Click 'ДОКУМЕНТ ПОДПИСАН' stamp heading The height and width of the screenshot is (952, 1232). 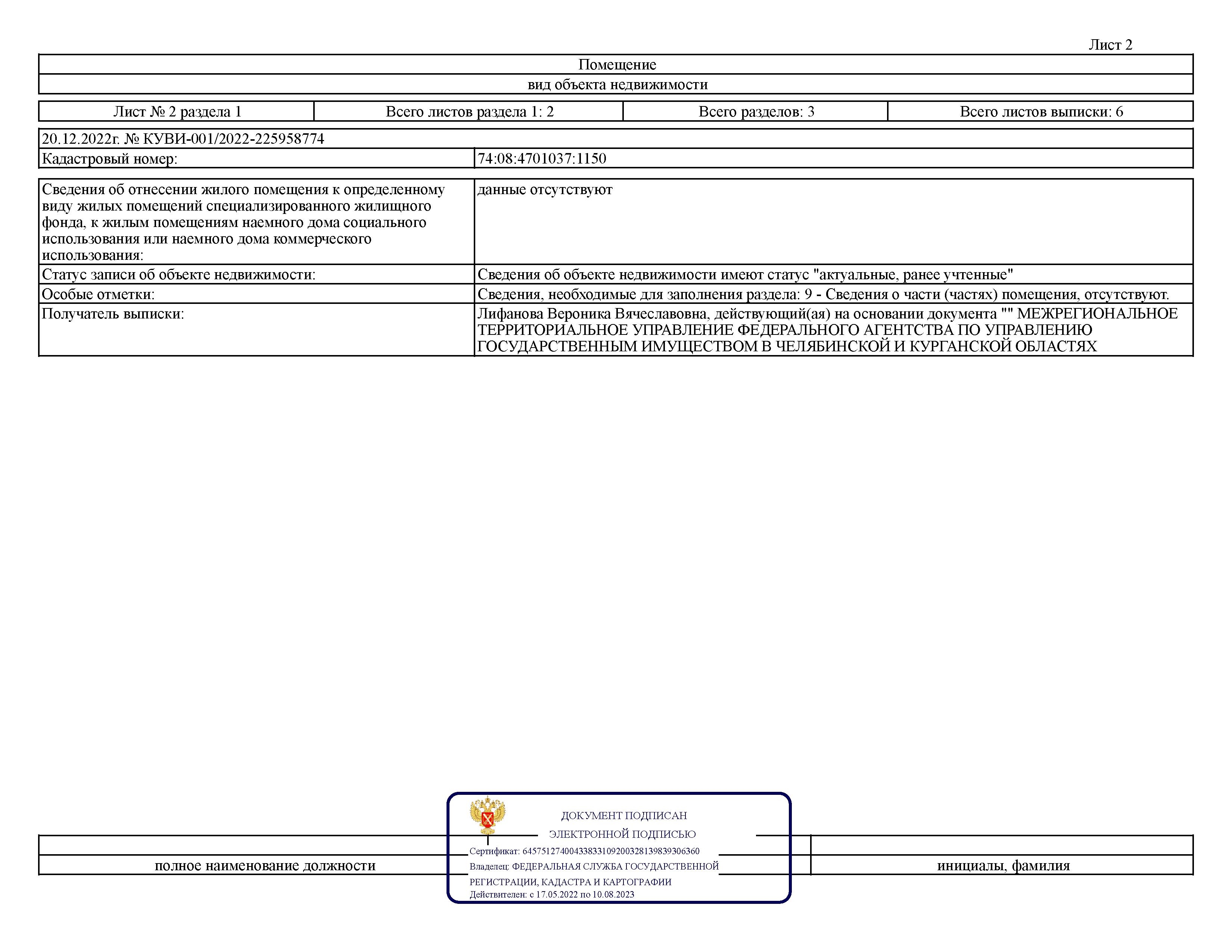pyautogui.click(x=624, y=815)
